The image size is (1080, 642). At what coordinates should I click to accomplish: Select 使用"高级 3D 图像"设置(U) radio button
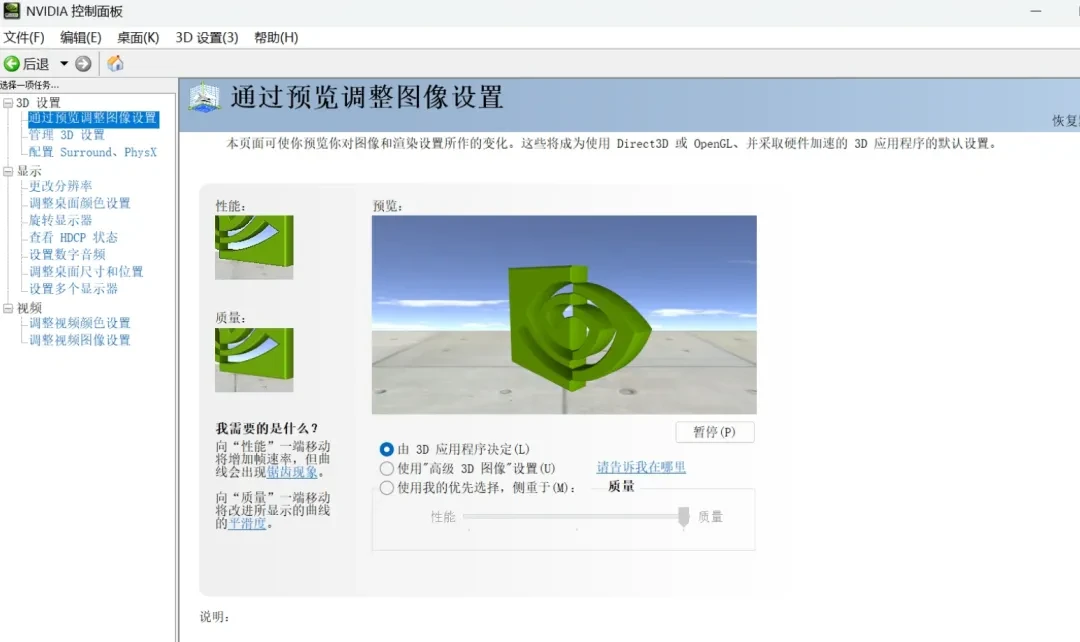[386, 468]
